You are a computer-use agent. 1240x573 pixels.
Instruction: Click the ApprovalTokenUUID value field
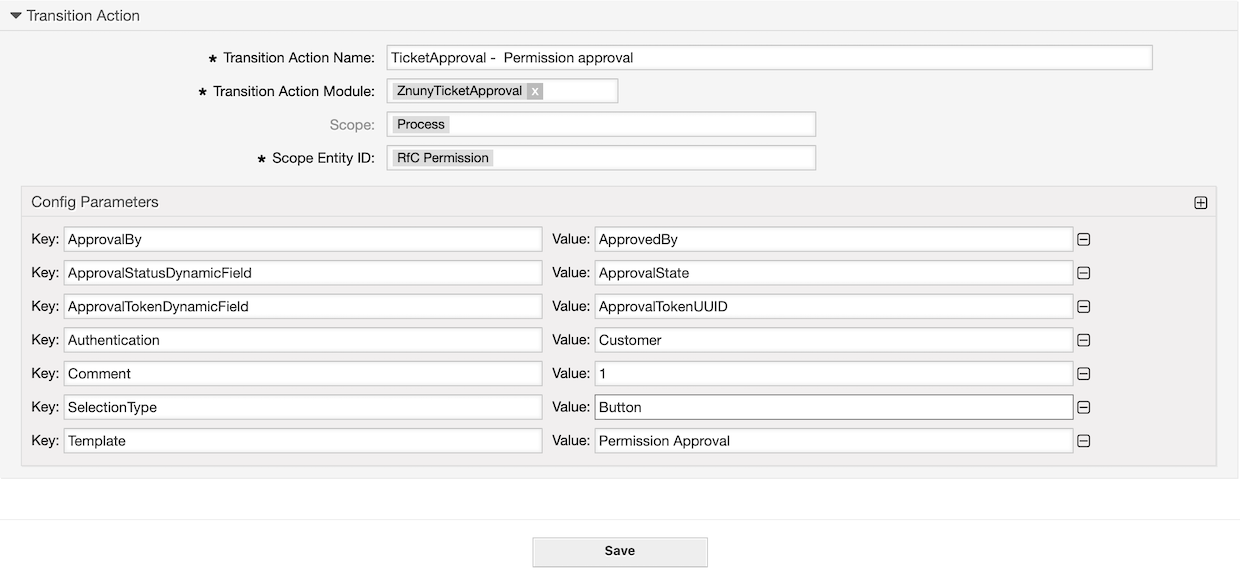pos(833,307)
